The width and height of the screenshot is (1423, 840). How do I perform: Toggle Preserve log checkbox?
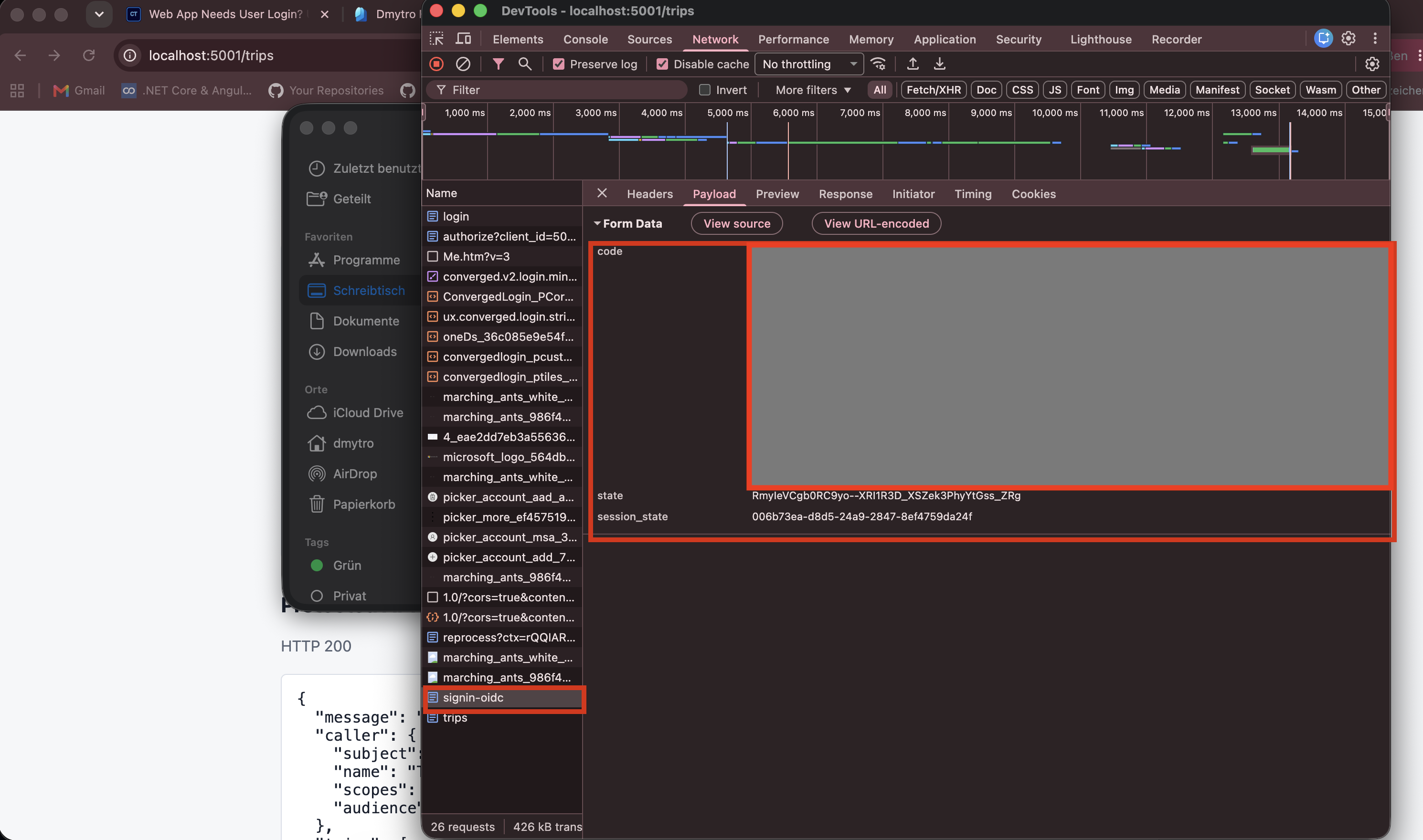558,64
